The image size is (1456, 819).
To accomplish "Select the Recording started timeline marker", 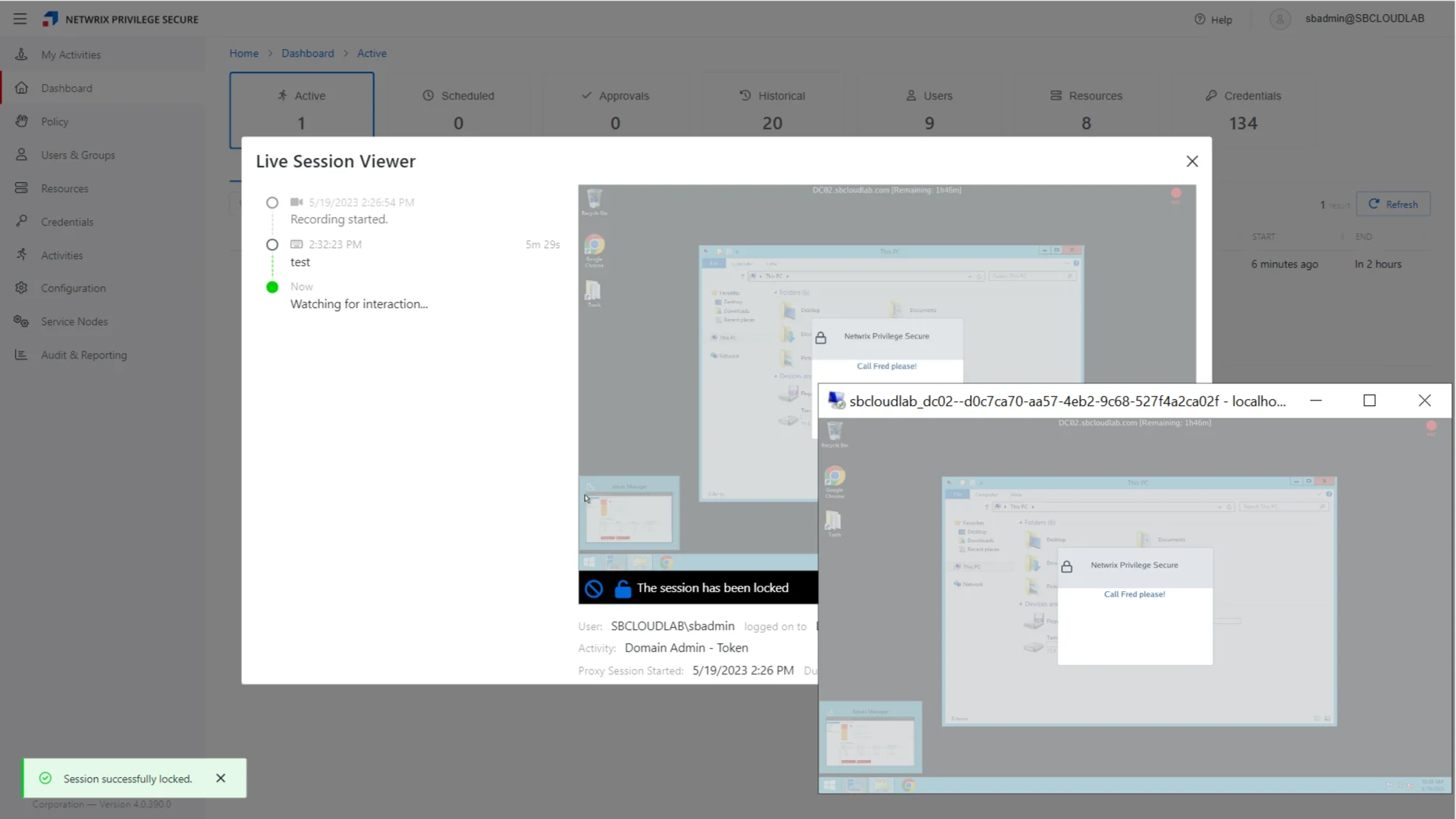I will 272,202.
